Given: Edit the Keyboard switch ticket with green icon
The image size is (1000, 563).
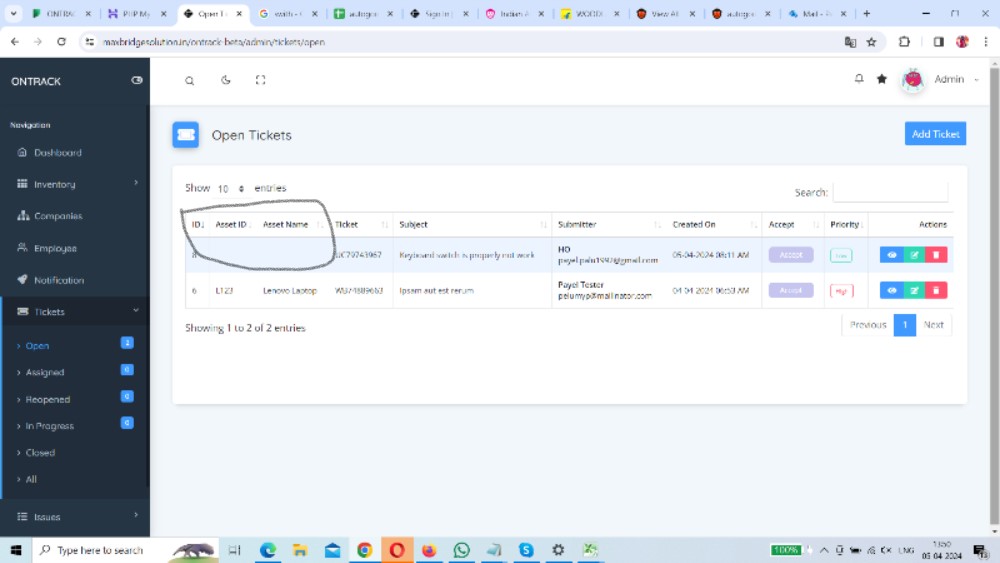Looking at the screenshot, I should pos(914,255).
